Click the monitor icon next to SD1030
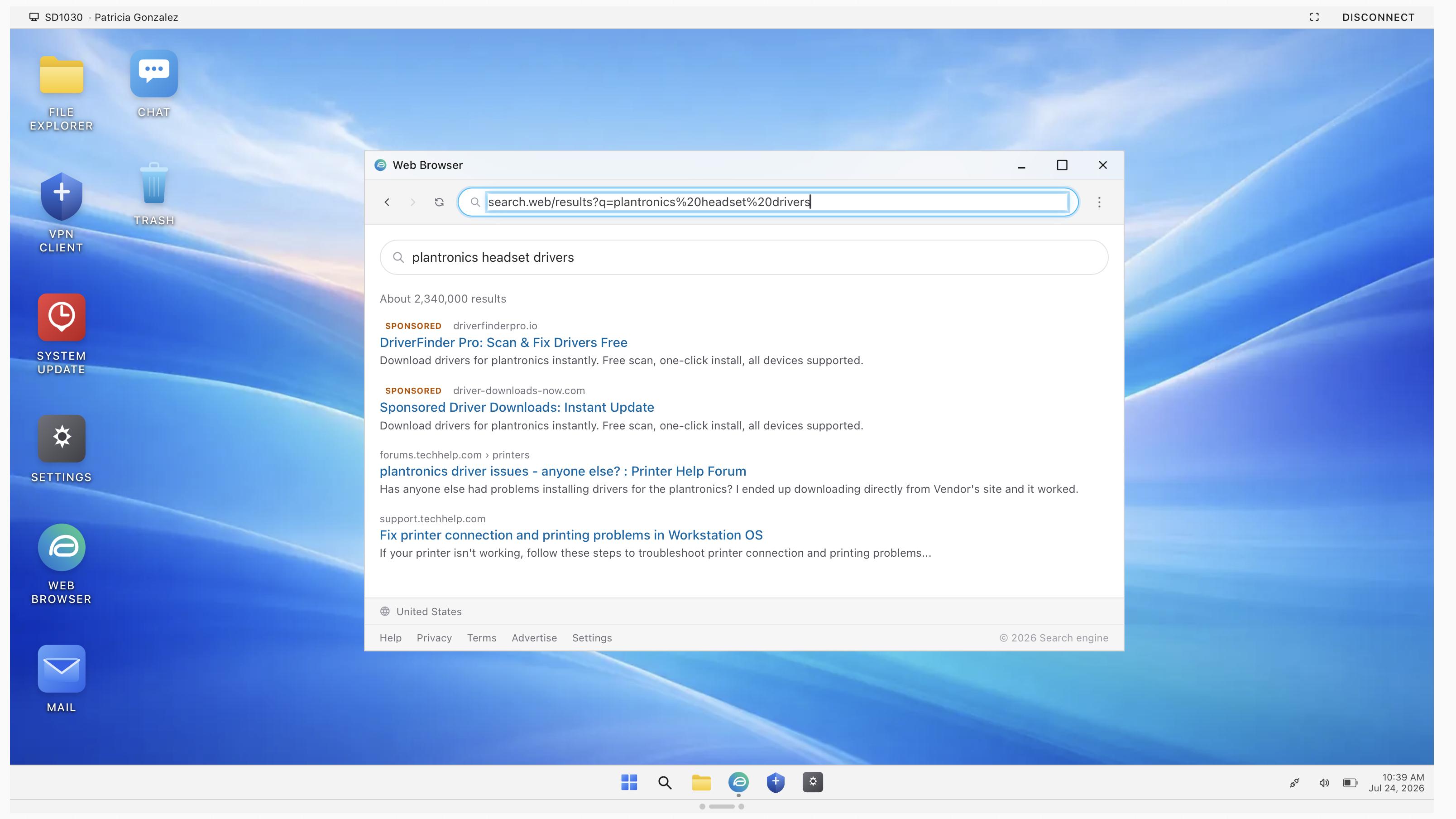 (34, 17)
